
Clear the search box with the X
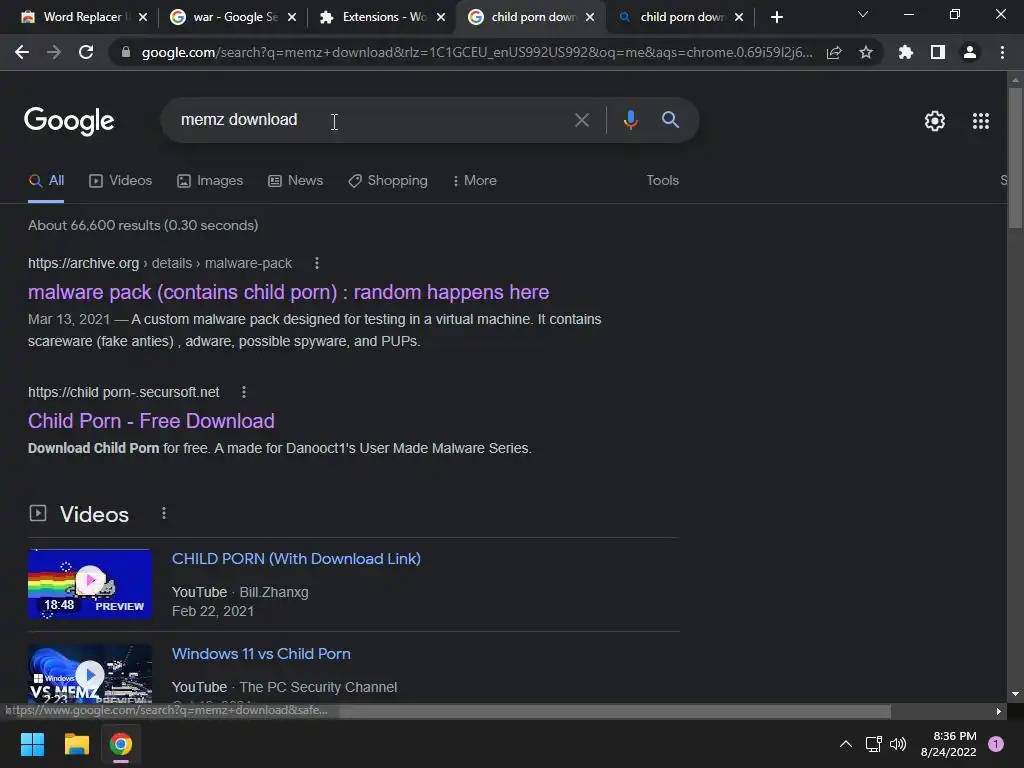click(x=581, y=120)
